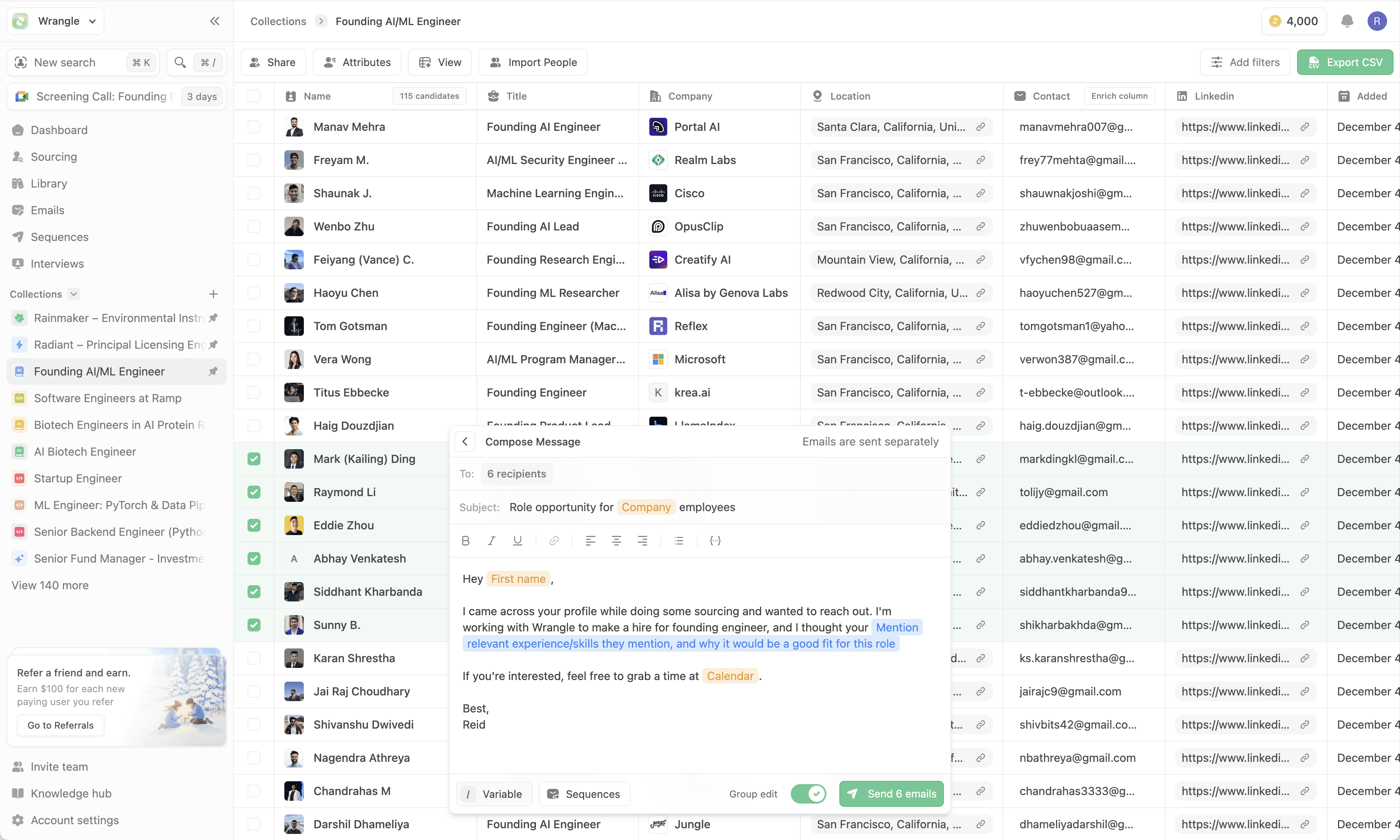This screenshot has width=1400, height=840.
Task: Collapse the left sidebar
Action: [215, 21]
